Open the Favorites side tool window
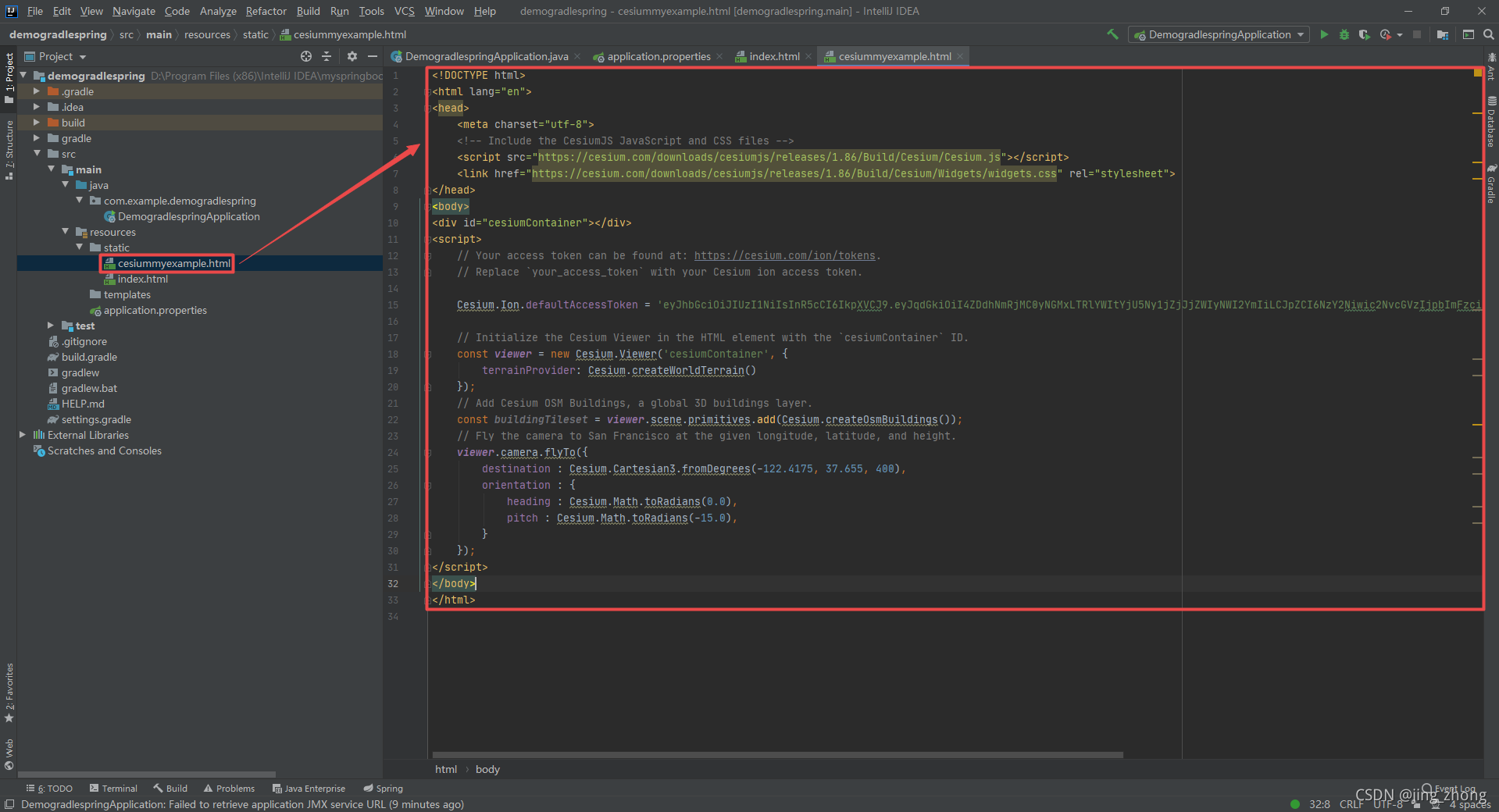The height and width of the screenshot is (812, 1499). (9, 693)
